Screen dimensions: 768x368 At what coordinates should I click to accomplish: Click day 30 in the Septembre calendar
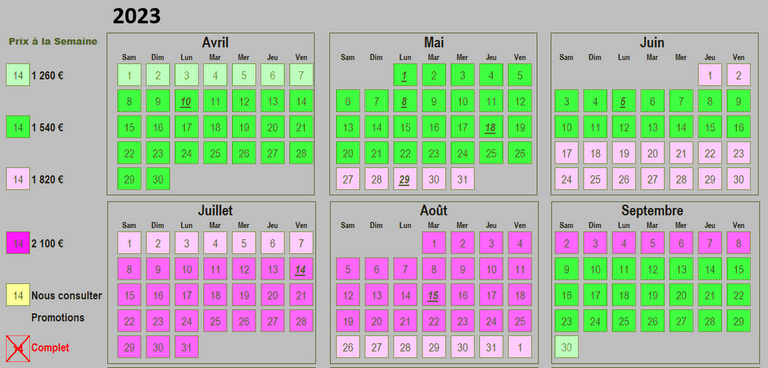tap(567, 347)
